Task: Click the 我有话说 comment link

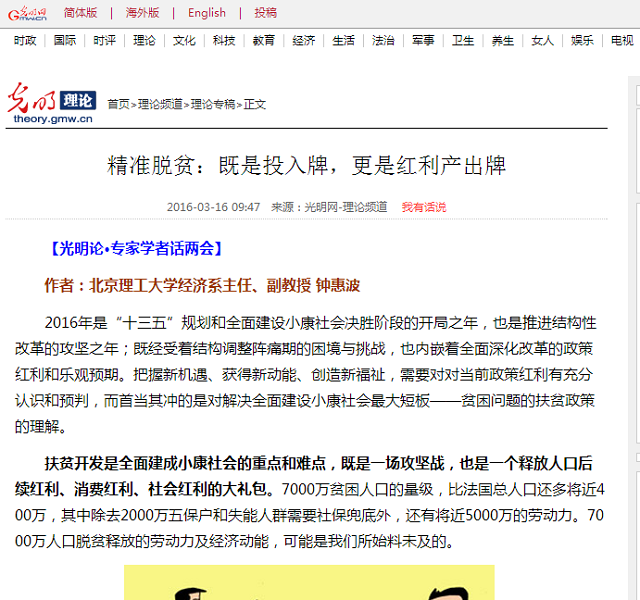Action: pyautogui.click(x=424, y=207)
